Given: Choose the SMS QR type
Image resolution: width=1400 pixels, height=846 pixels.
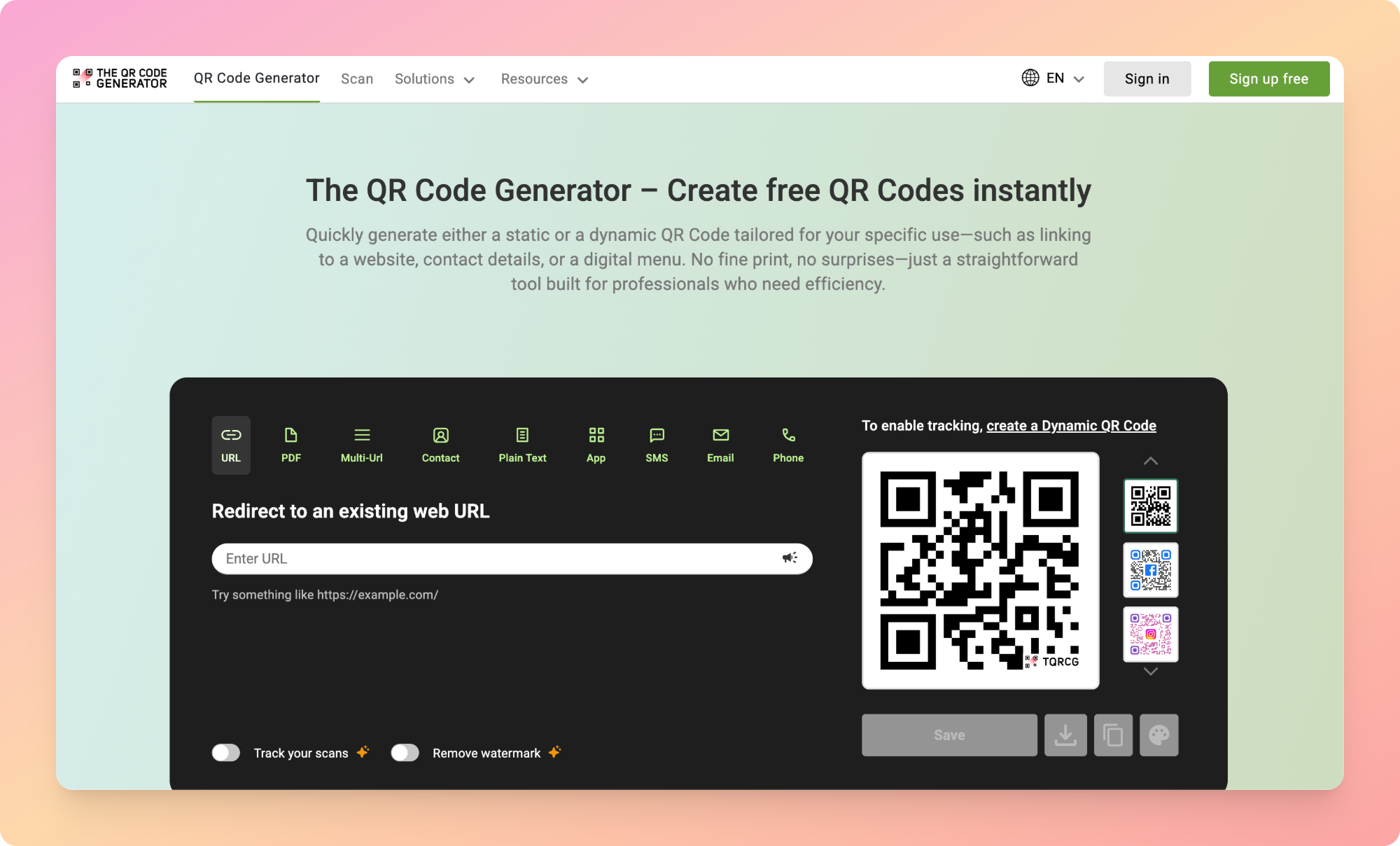Looking at the screenshot, I should [657, 445].
